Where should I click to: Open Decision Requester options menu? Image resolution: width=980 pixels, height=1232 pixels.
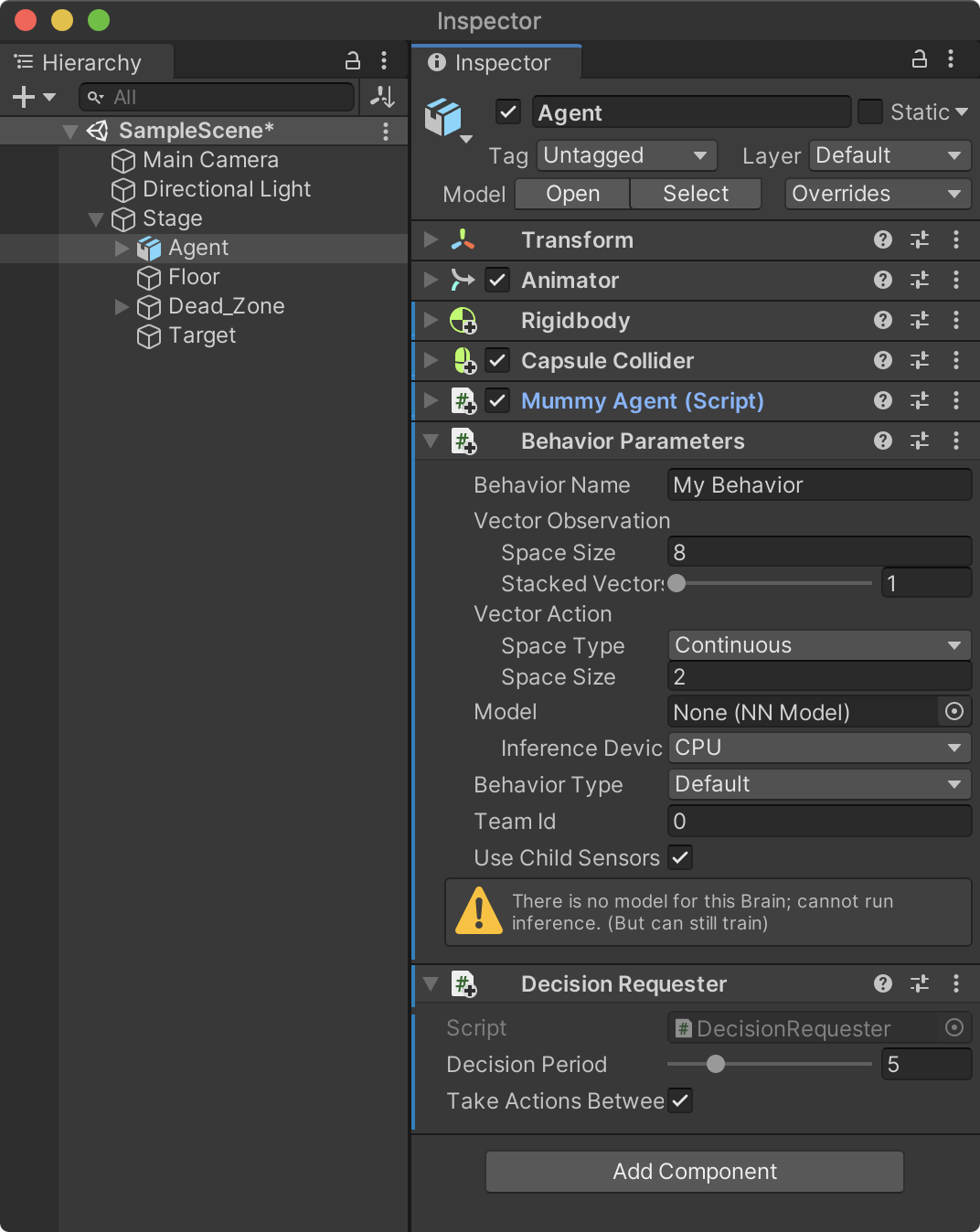coord(956,983)
